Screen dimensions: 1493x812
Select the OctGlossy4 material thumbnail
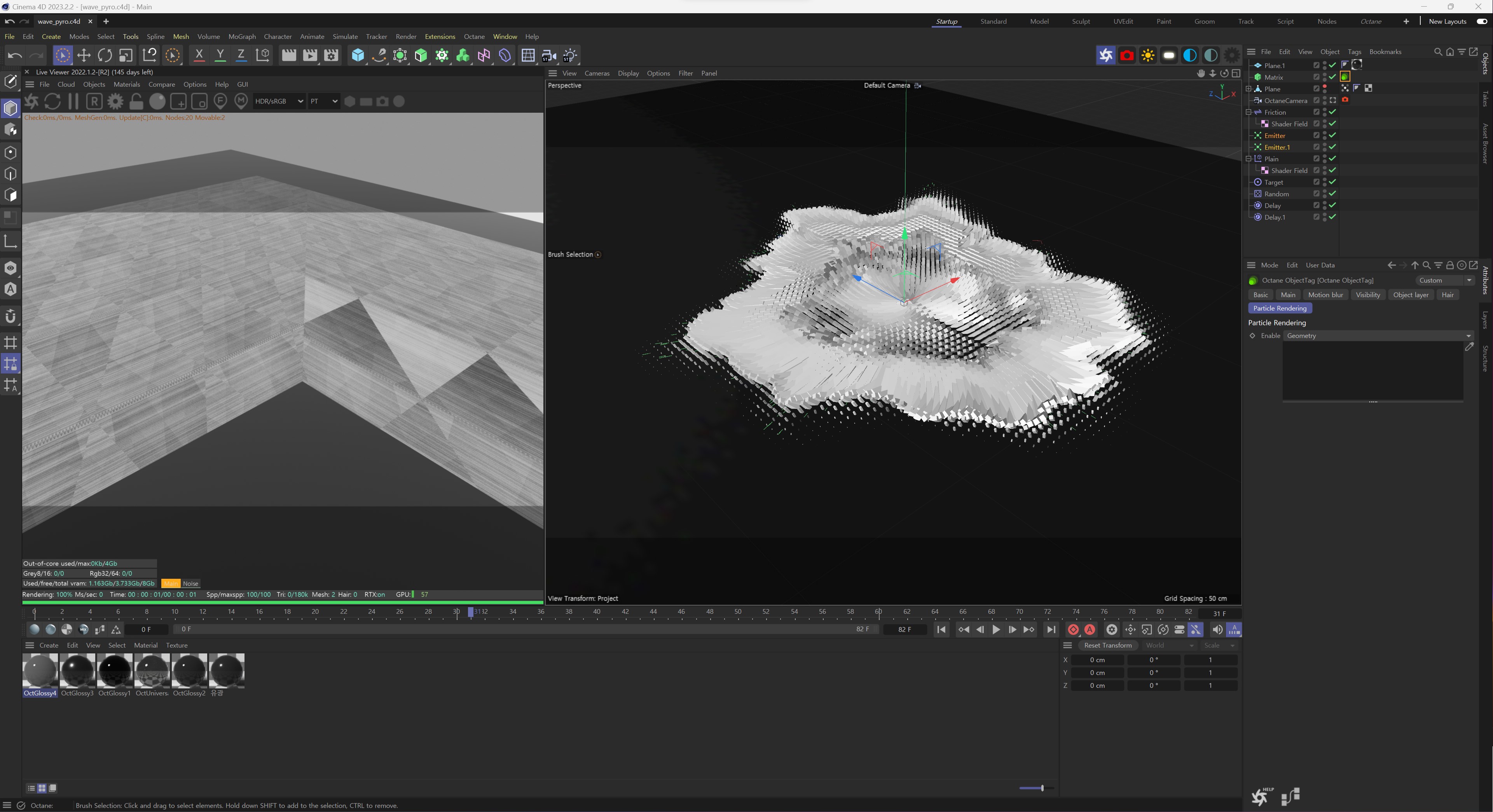[40, 671]
